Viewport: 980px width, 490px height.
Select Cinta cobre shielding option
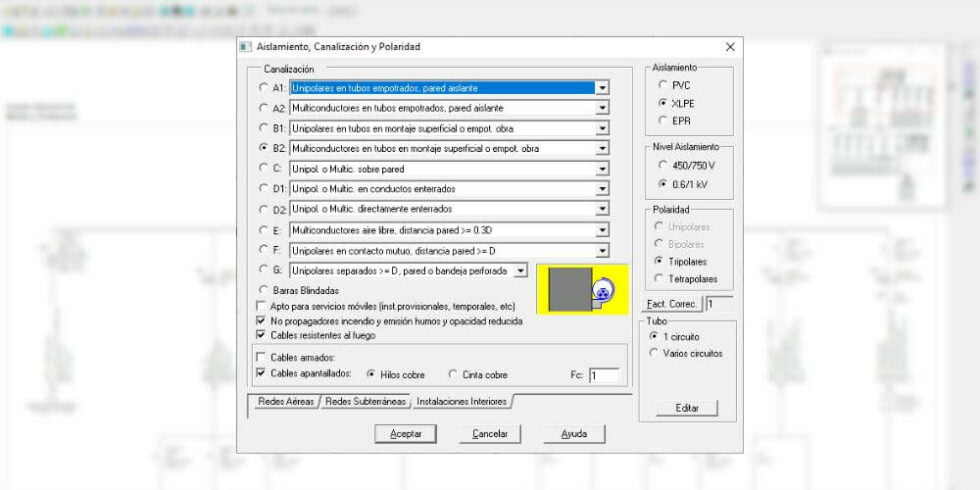click(453, 375)
